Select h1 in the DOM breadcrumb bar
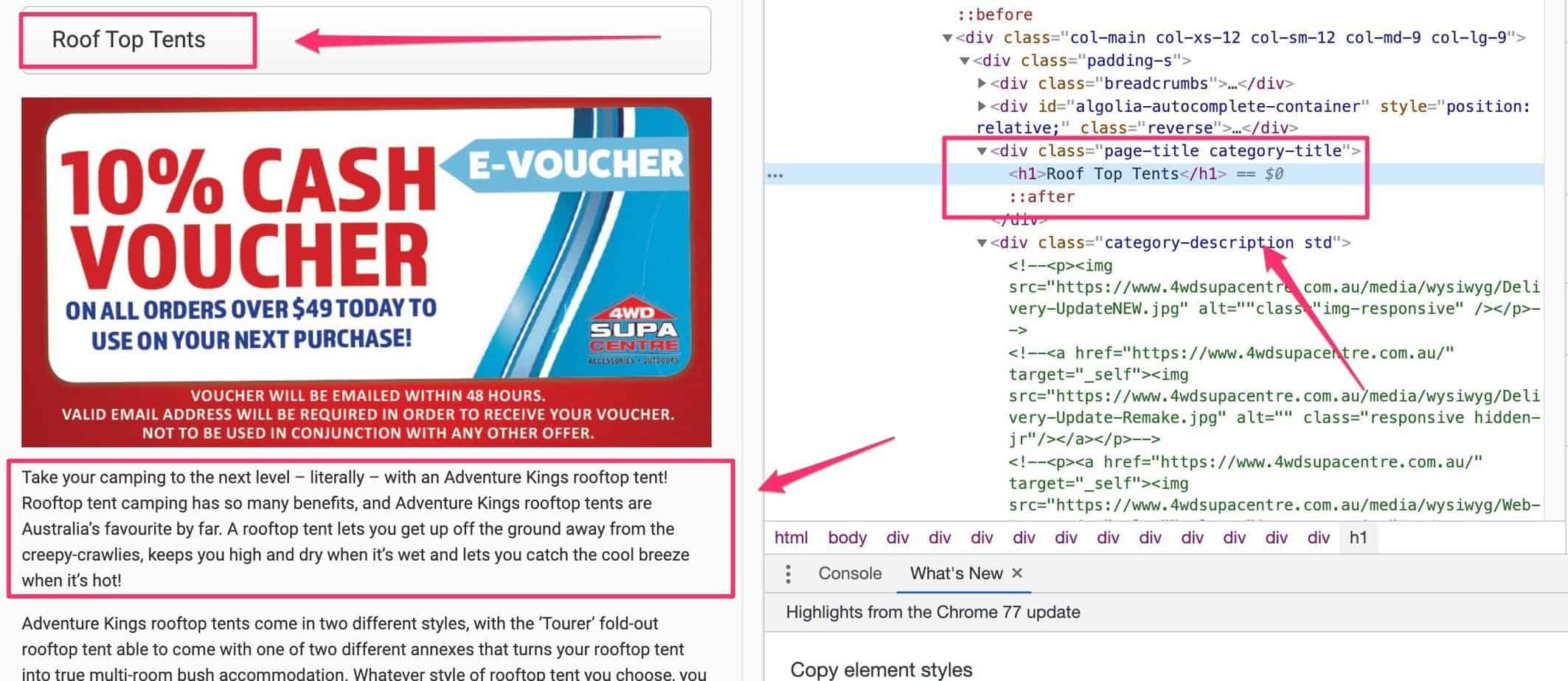Screen dimensions: 1568x681 (1358, 538)
